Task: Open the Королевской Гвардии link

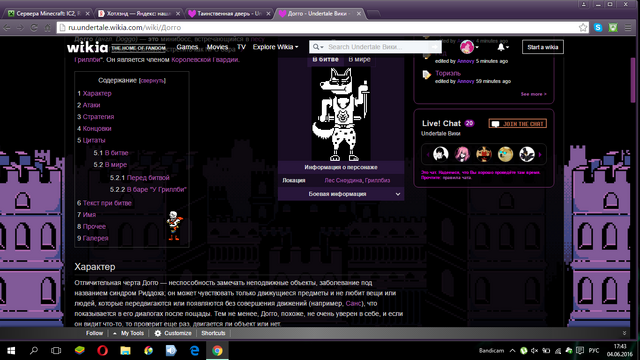Action: point(205,60)
